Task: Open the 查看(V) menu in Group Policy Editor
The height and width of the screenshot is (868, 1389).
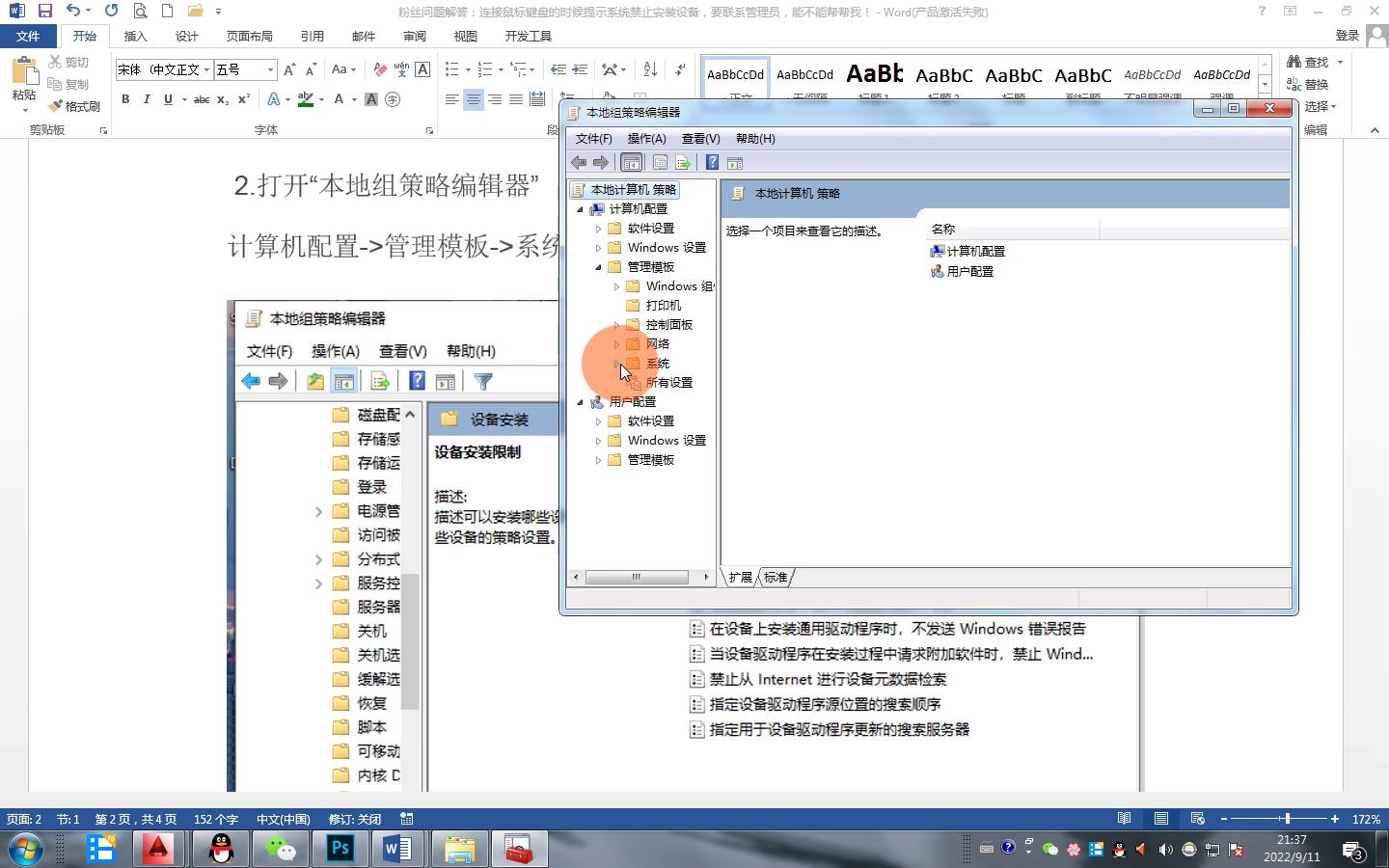Action: point(700,138)
